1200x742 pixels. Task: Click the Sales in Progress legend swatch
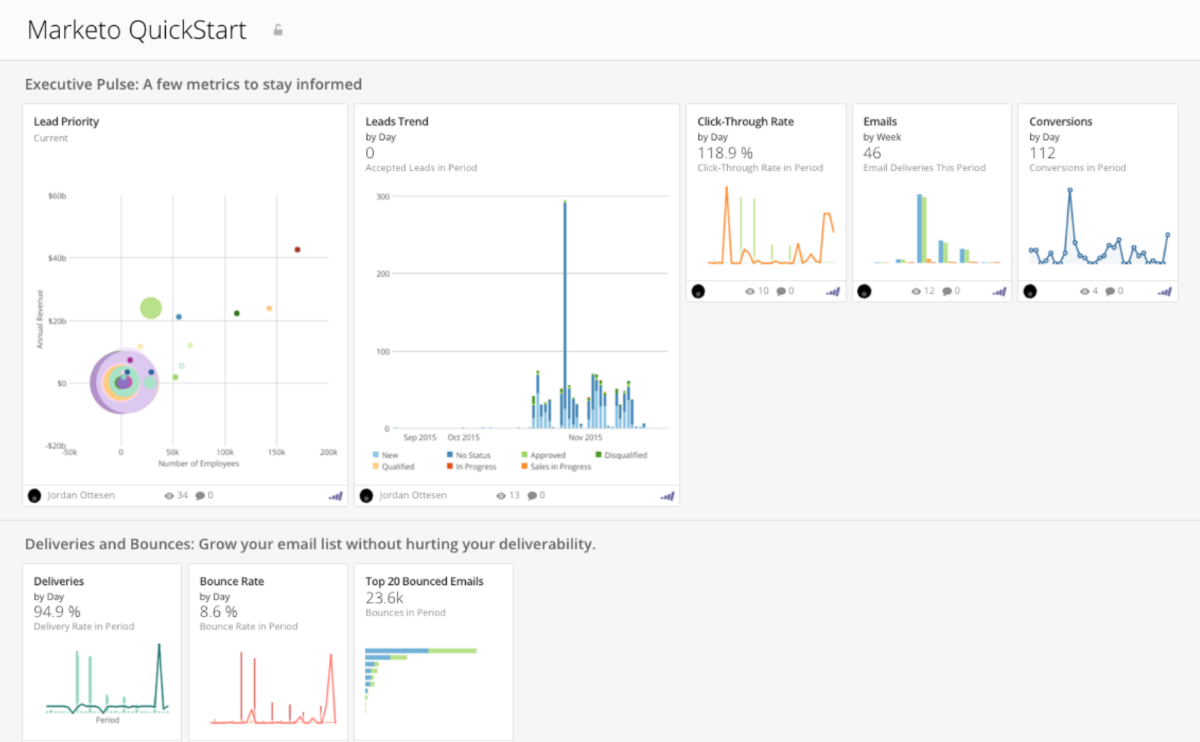[524, 466]
